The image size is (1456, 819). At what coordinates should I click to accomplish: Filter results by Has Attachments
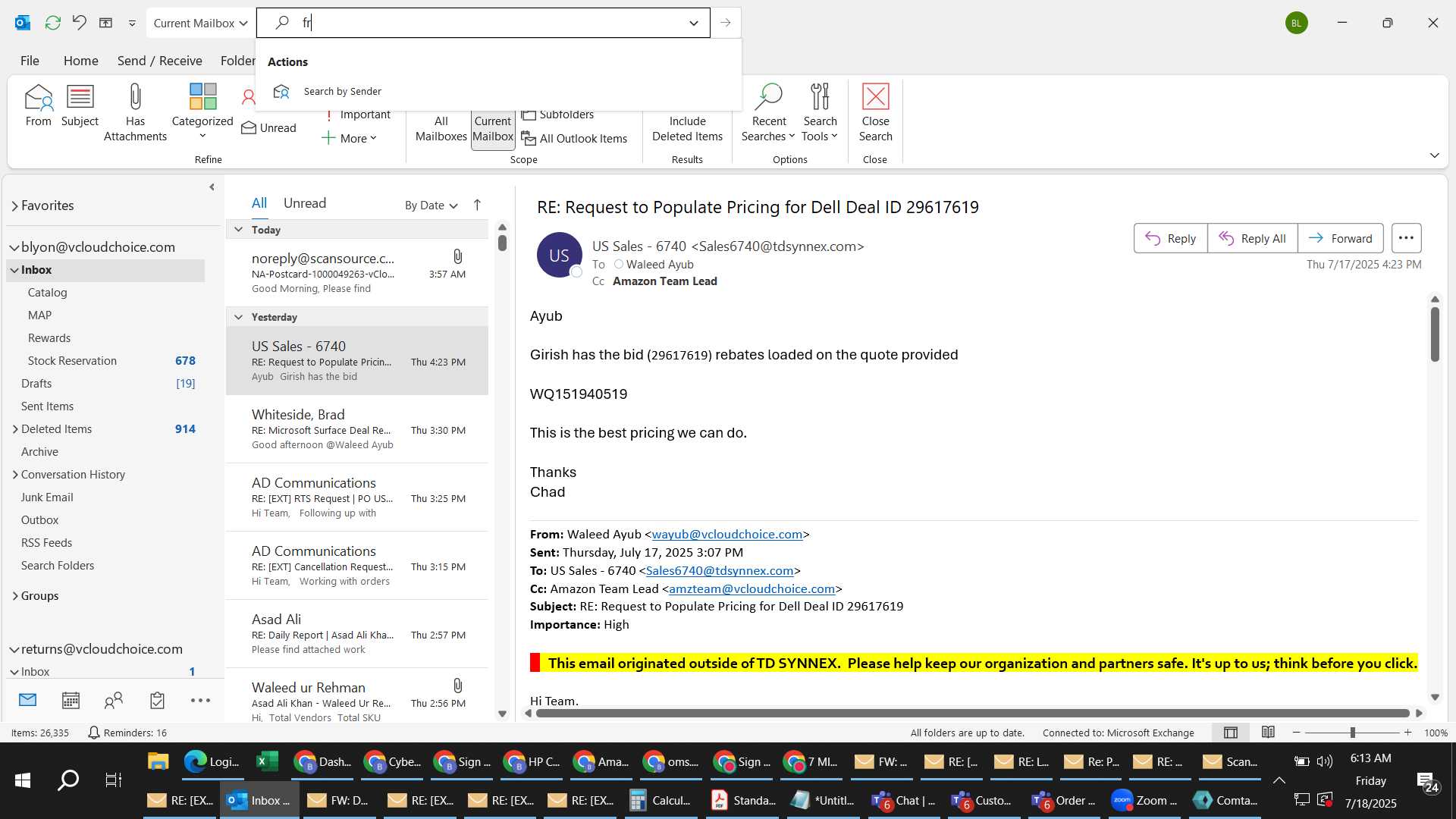point(135,112)
